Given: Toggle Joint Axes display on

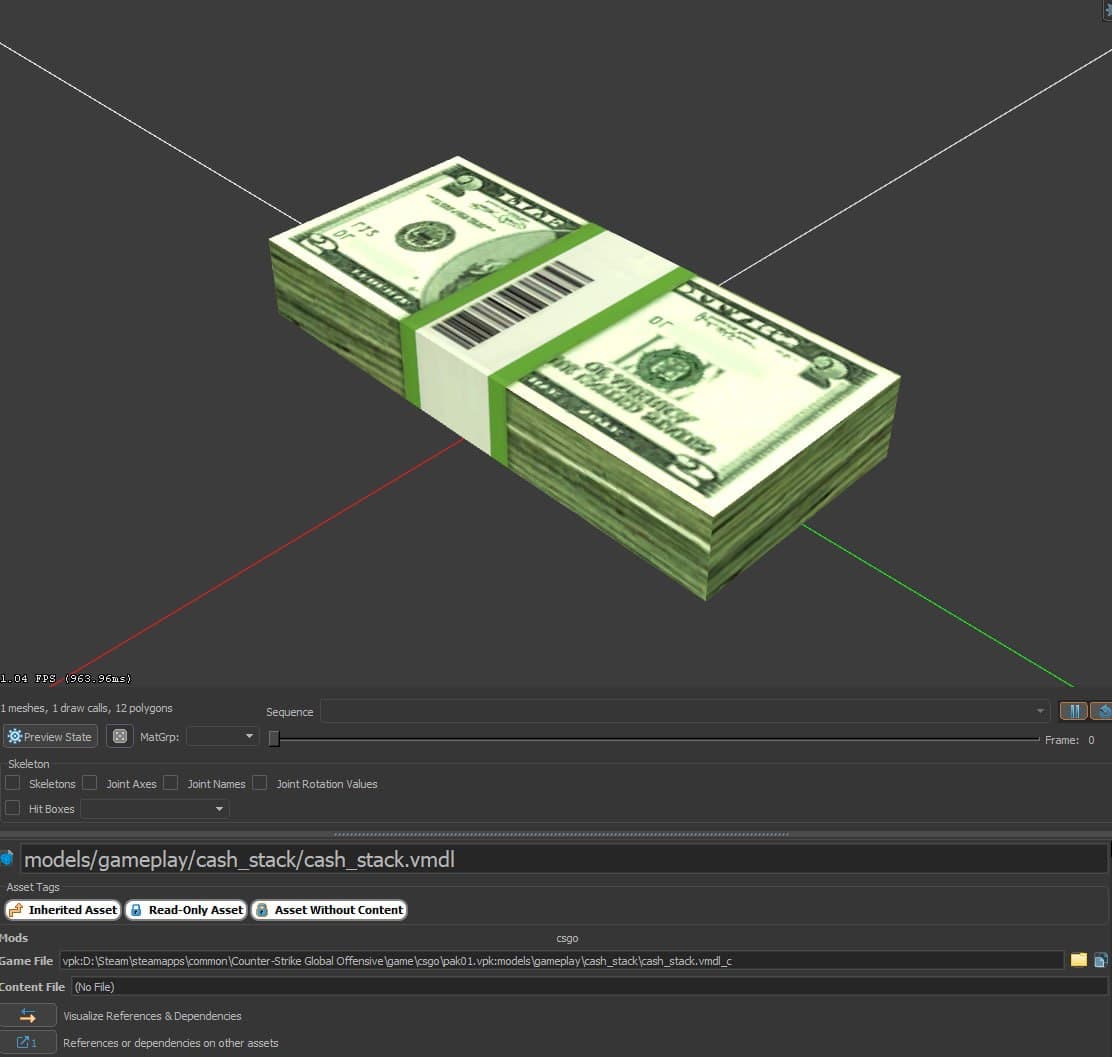Looking at the screenshot, I should point(89,783).
